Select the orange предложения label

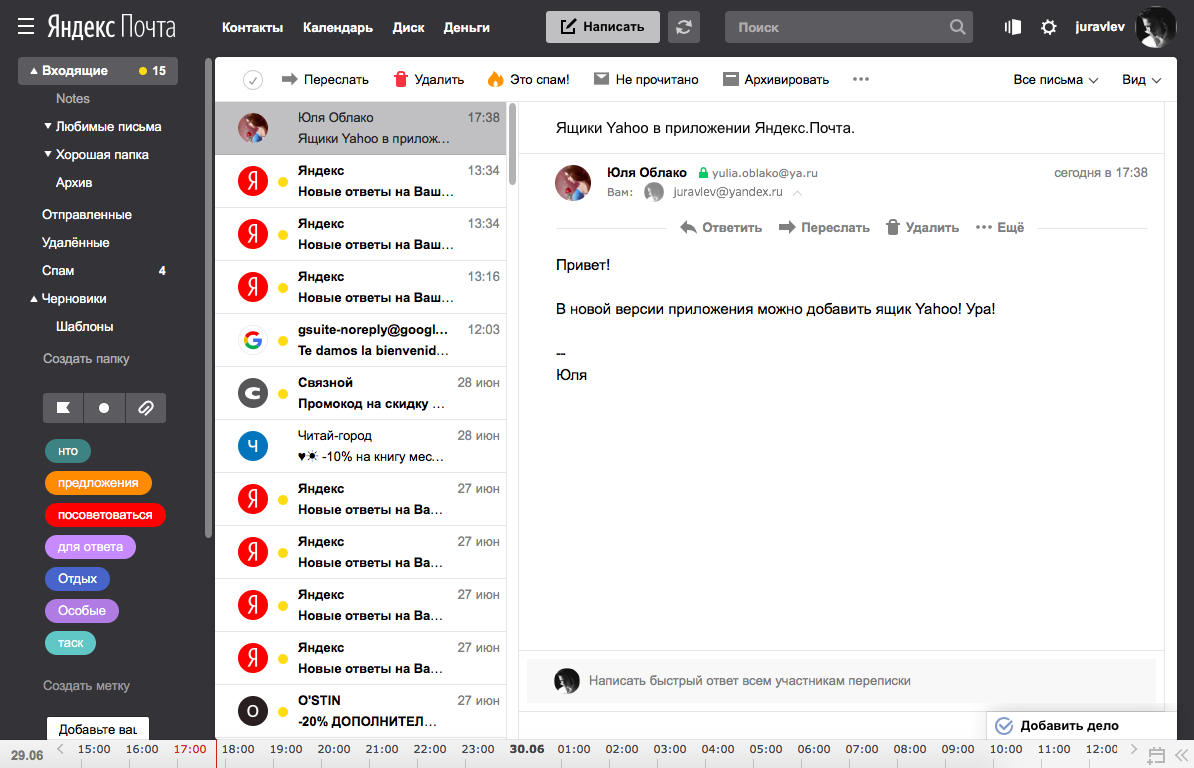point(98,483)
